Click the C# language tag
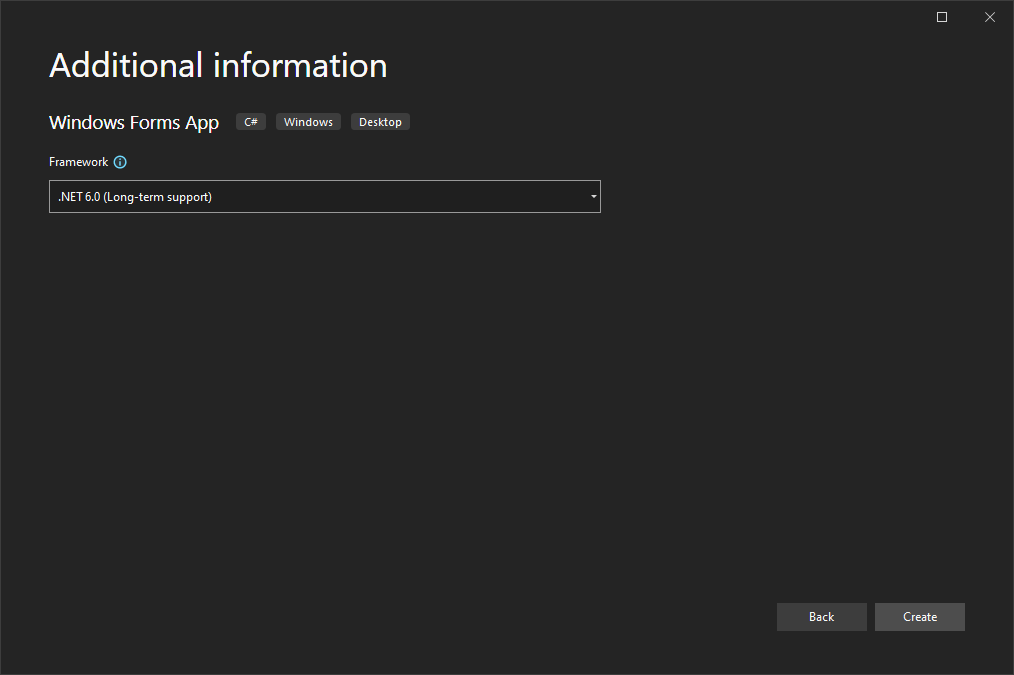 (x=251, y=122)
